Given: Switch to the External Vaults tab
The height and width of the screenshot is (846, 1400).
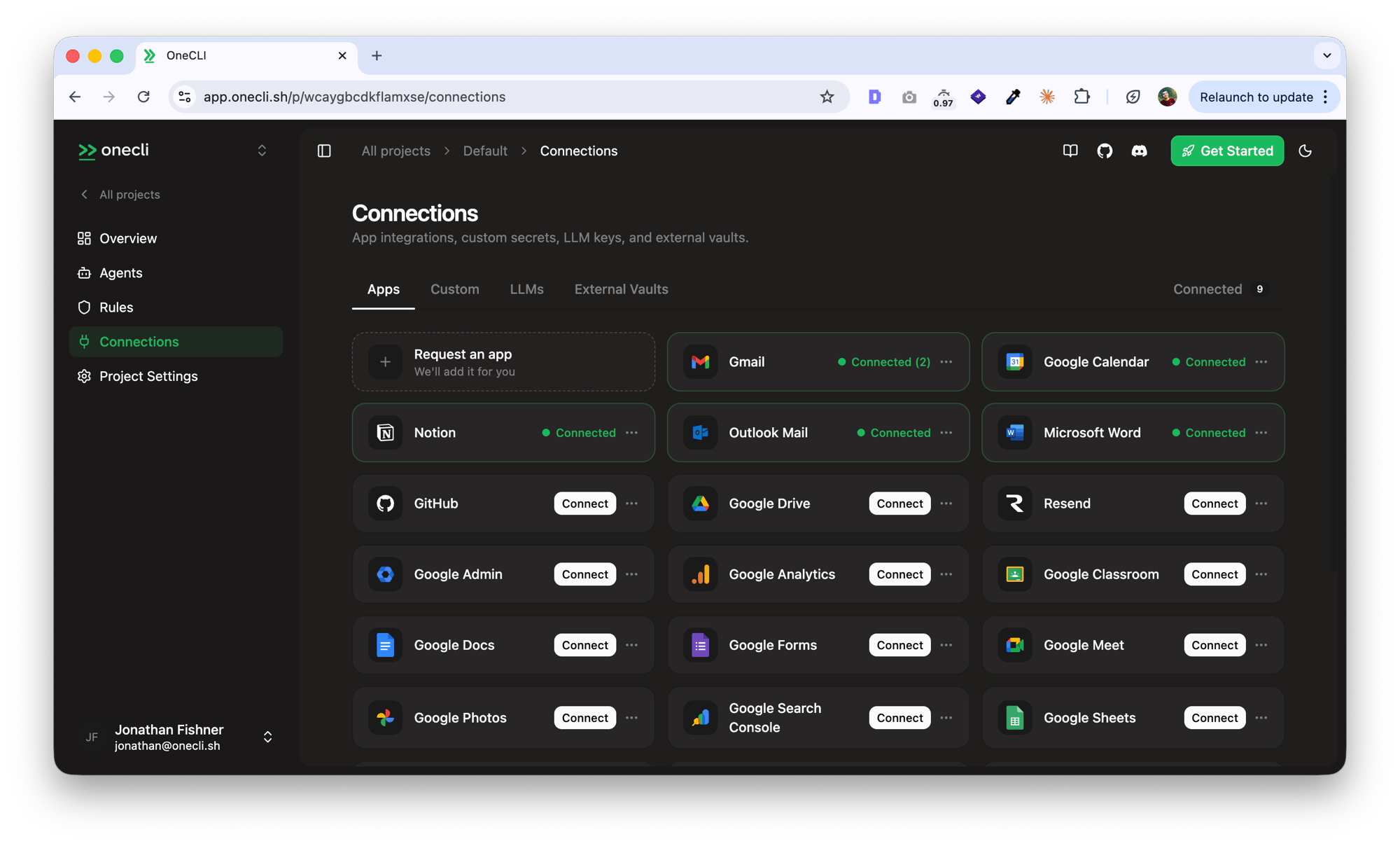Looking at the screenshot, I should (621, 289).
